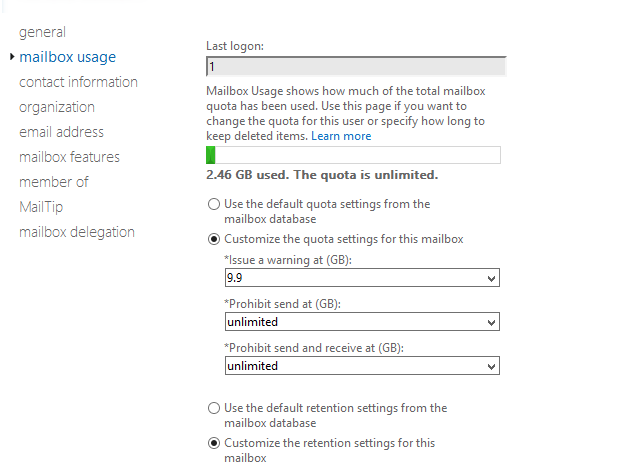Show the member of page
This screenshot has width=638, height=475.
point(53,182)
